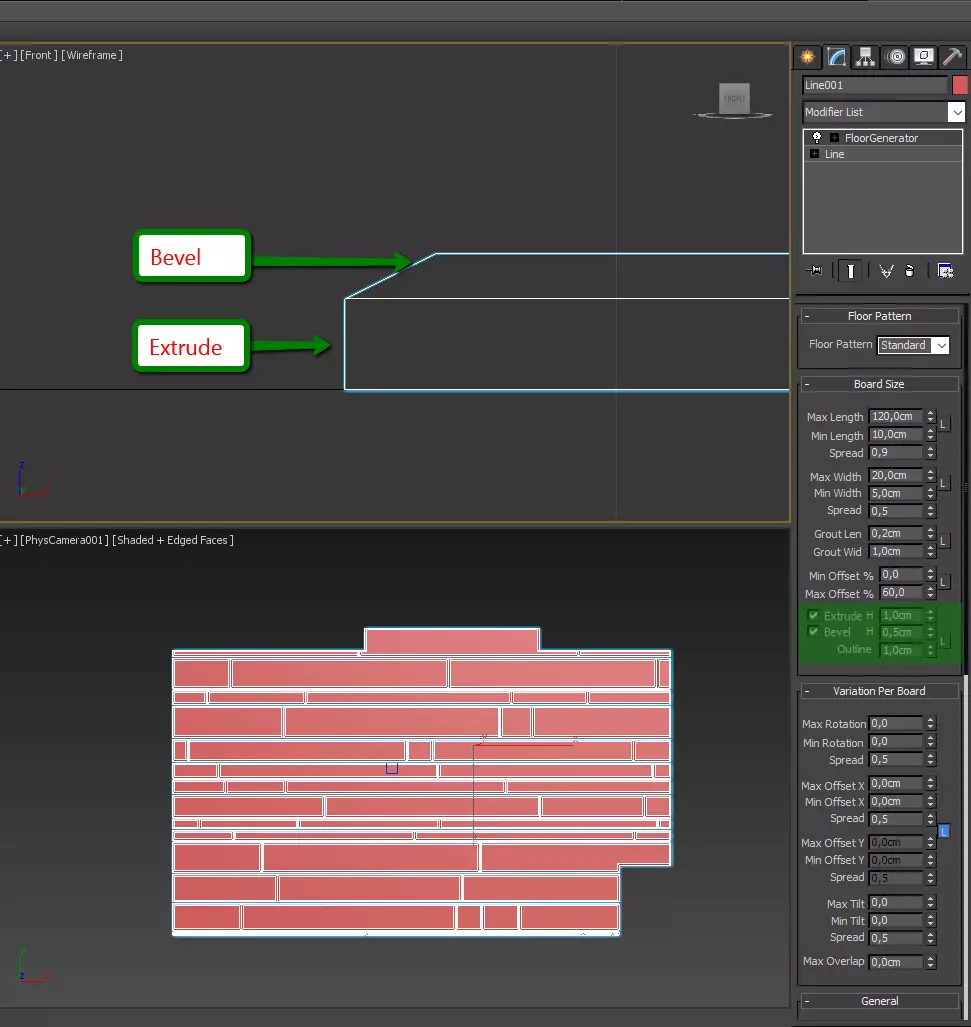Collapse the Board Size rollout
971x1027 pixels.
[879, 384]
